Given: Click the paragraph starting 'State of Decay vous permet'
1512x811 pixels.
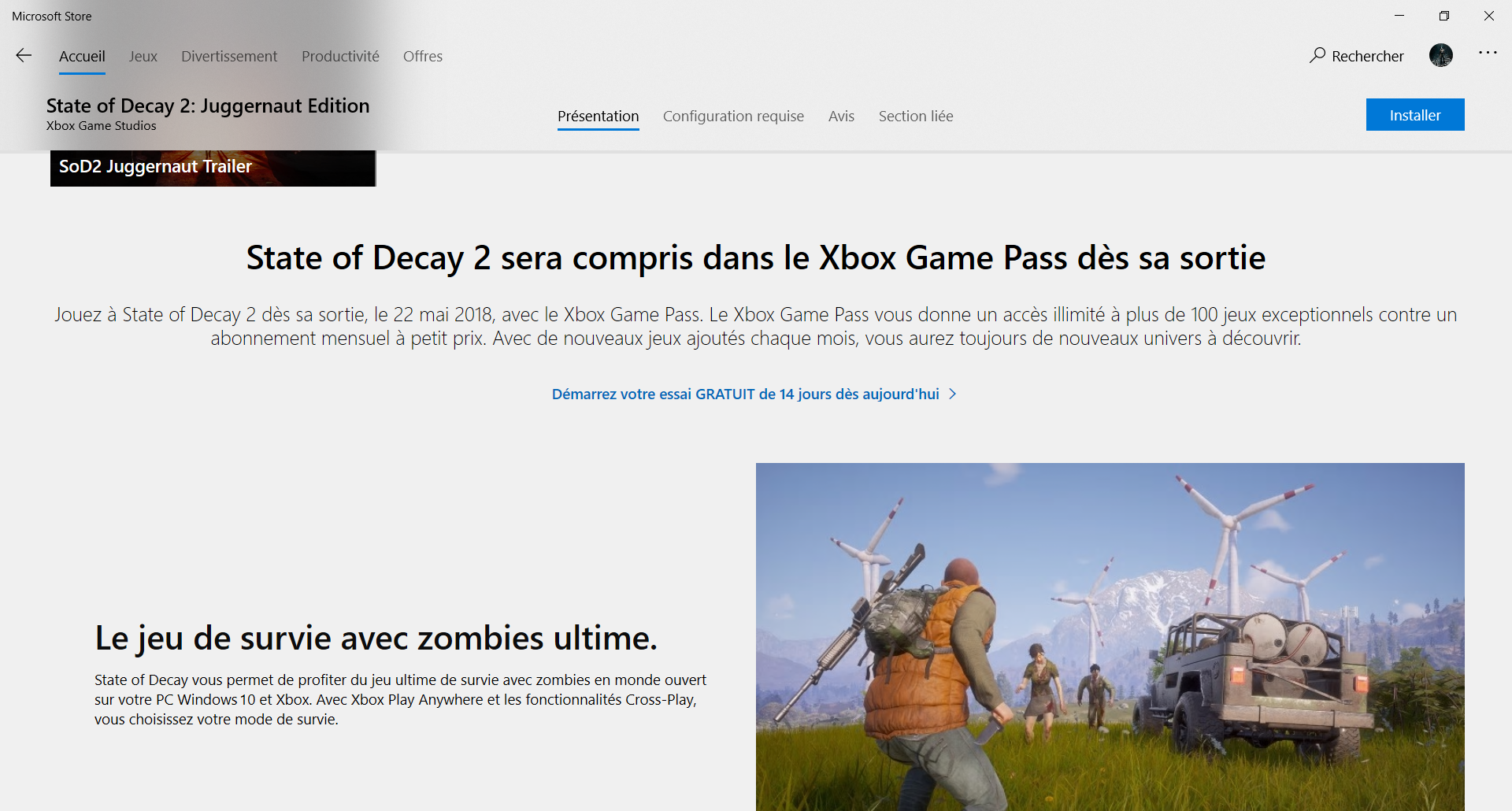Looking at the screenshot, I should pyautogui.click(x=400, y=699).
